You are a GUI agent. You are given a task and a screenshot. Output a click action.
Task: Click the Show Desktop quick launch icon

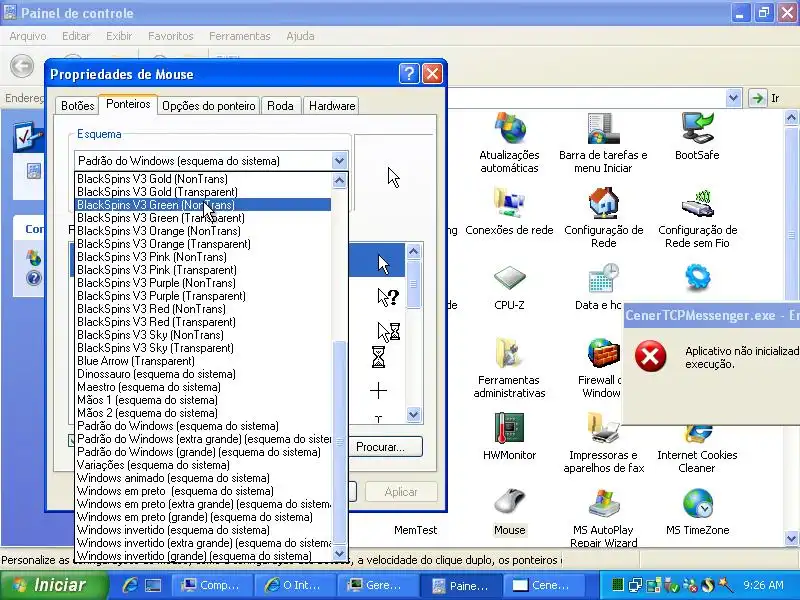153,585
